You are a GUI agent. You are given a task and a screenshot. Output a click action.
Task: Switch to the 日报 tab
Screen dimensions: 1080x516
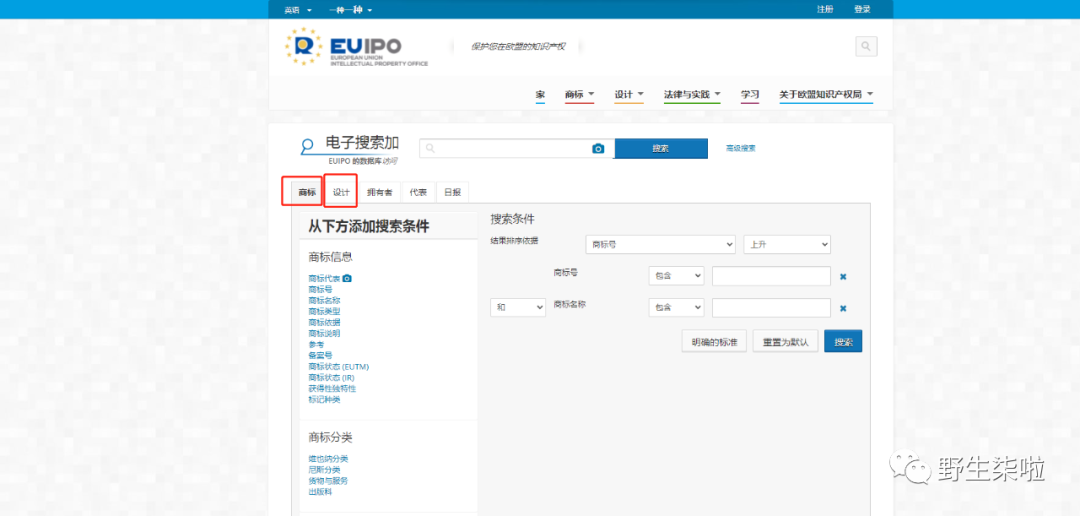452,193
